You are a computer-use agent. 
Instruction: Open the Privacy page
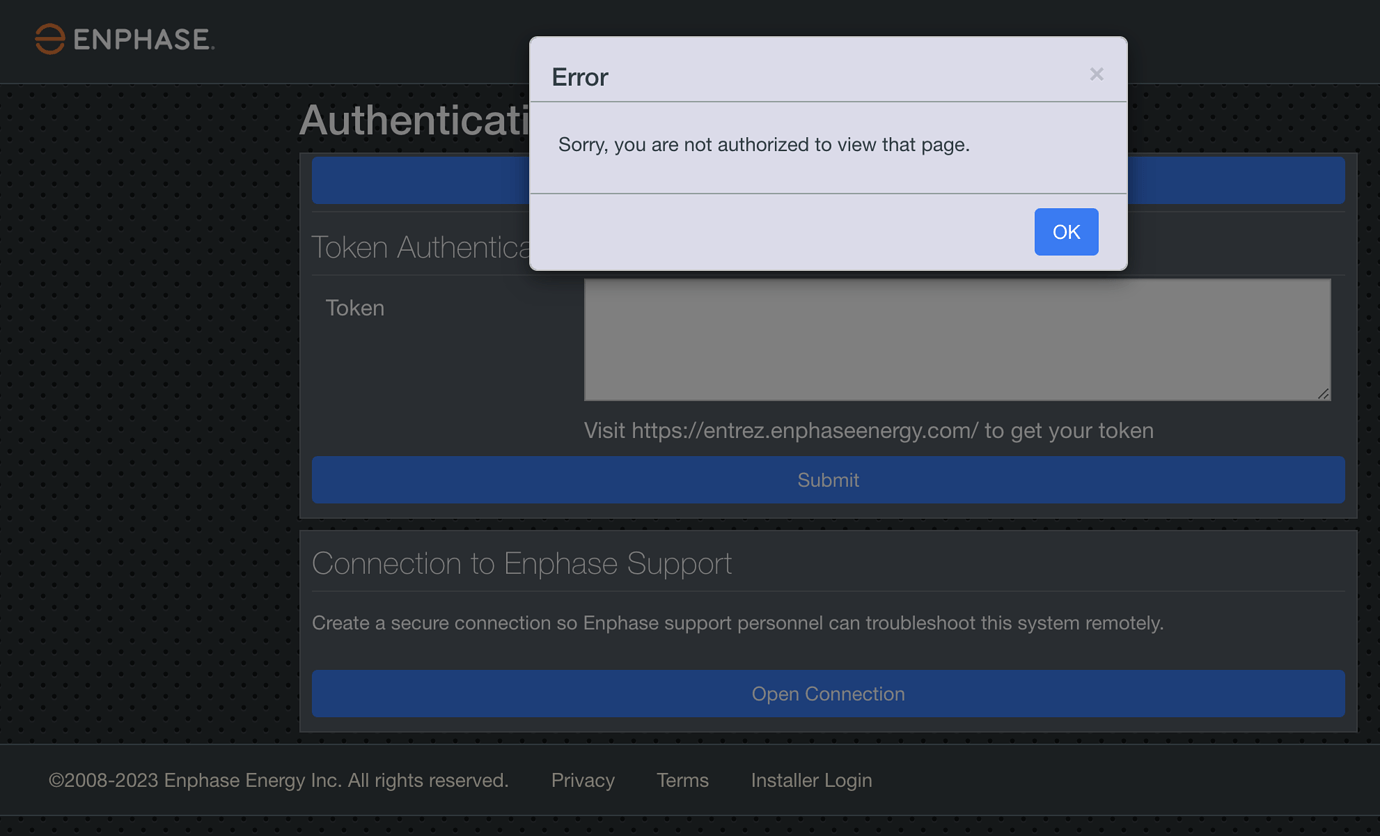[x=583, y=780]
